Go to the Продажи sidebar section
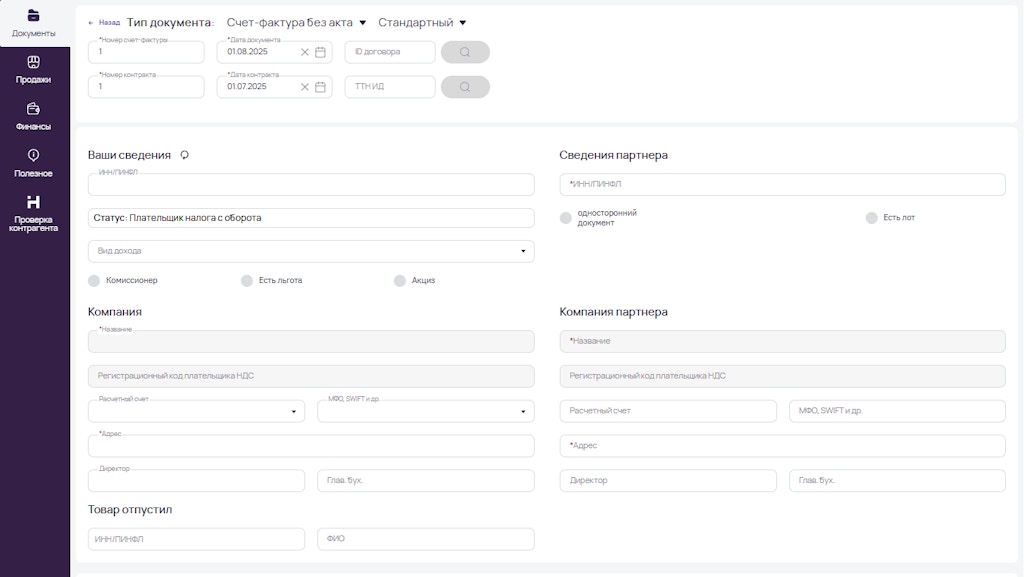This screenshot has width=1024, height=577. click(34, 70)
